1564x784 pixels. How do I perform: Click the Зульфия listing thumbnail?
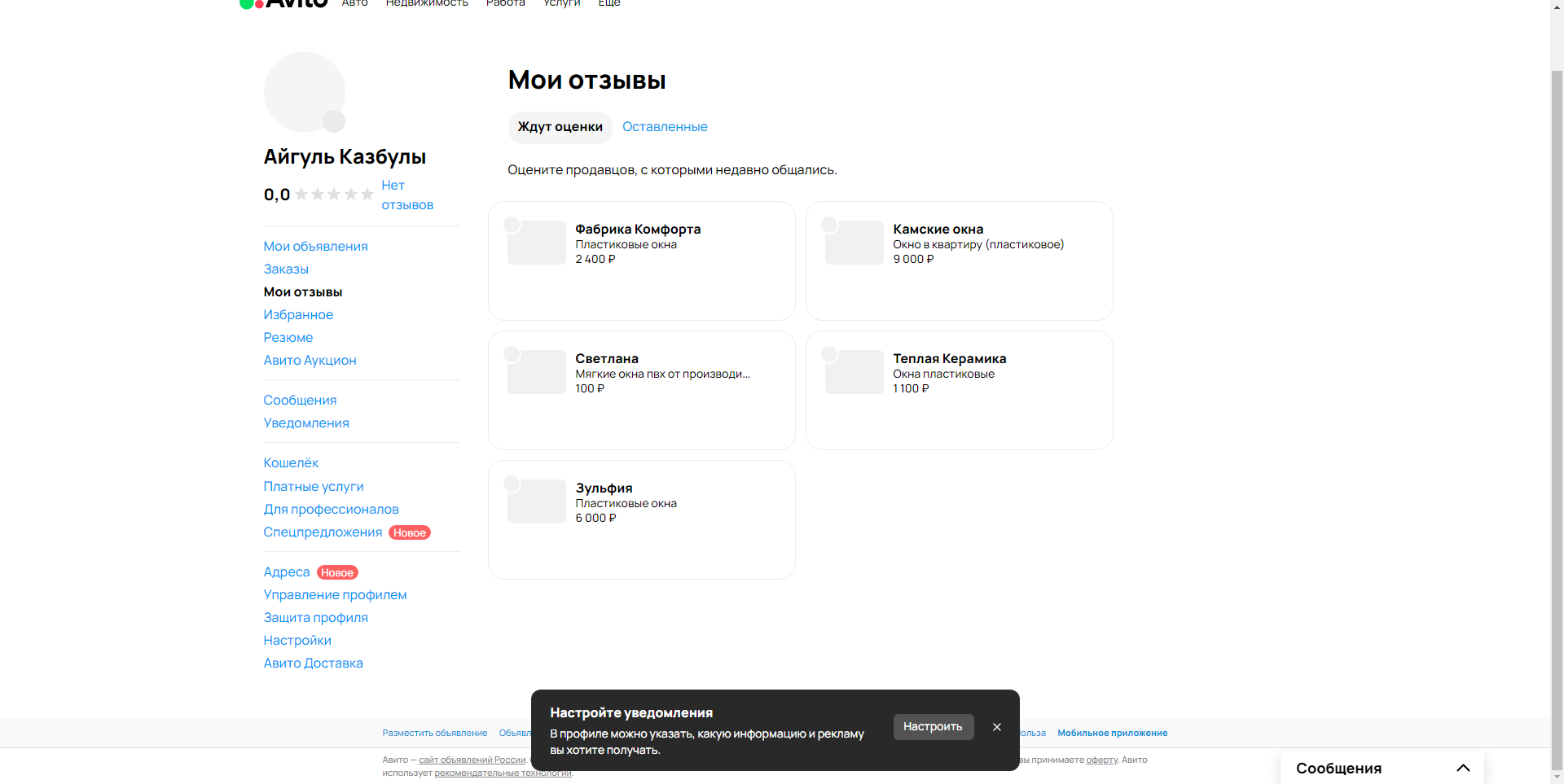pyautogui.click(x=536, y=501)
